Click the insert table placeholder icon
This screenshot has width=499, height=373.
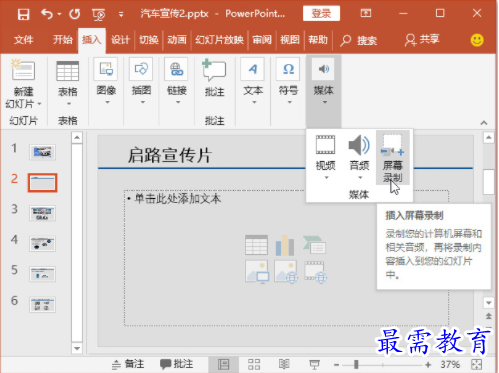pyautogui.click(x=256, y=245)
